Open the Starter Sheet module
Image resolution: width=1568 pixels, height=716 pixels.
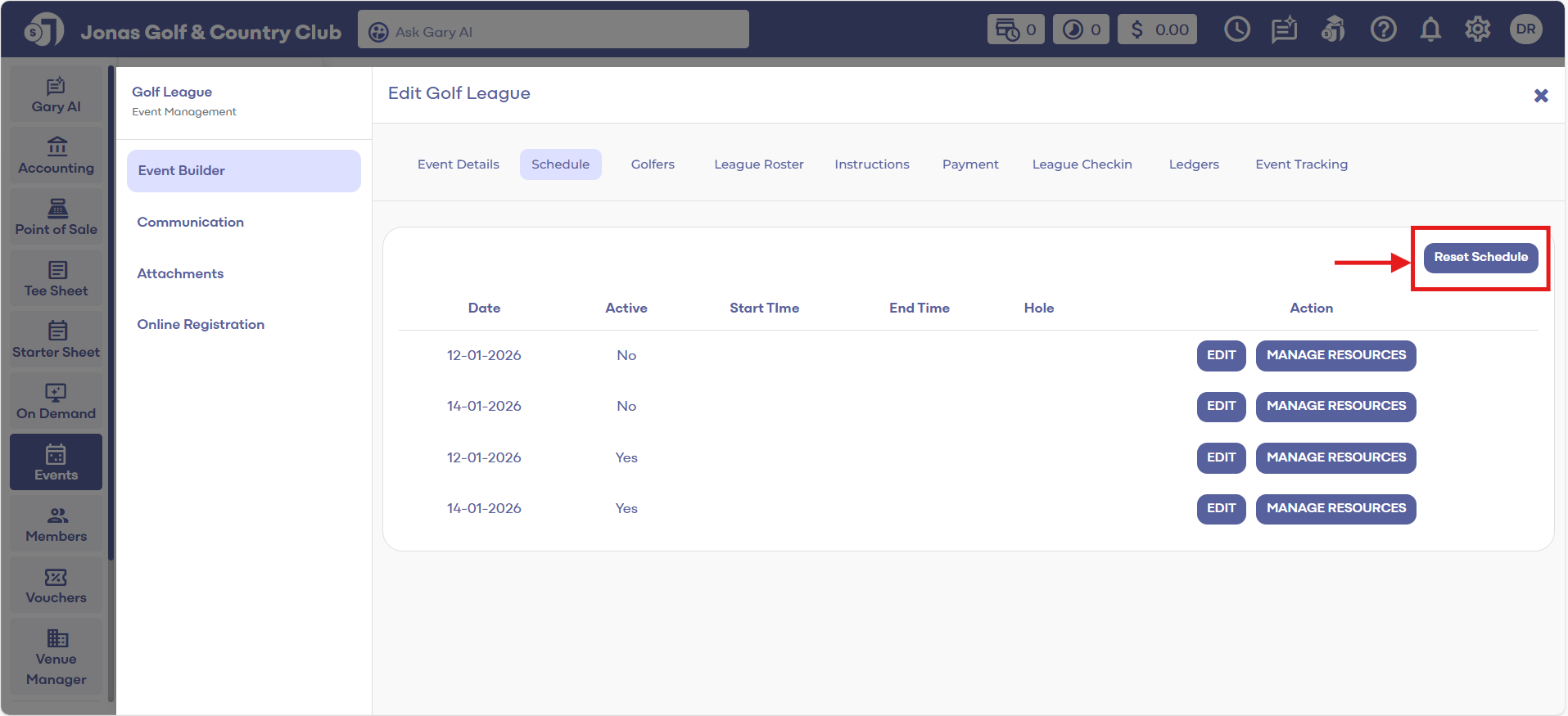point(56,340)
